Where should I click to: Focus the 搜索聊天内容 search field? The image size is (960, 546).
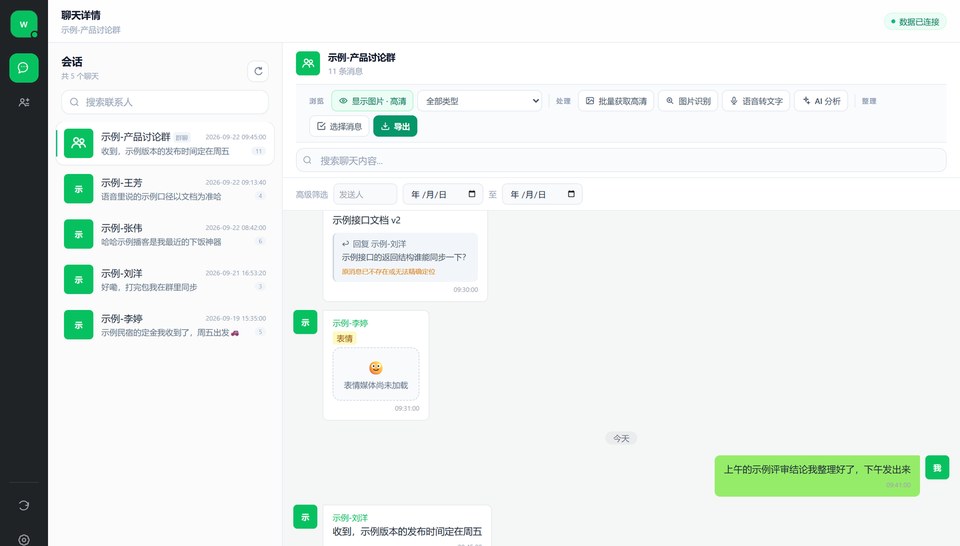click(x=621, y=160)
